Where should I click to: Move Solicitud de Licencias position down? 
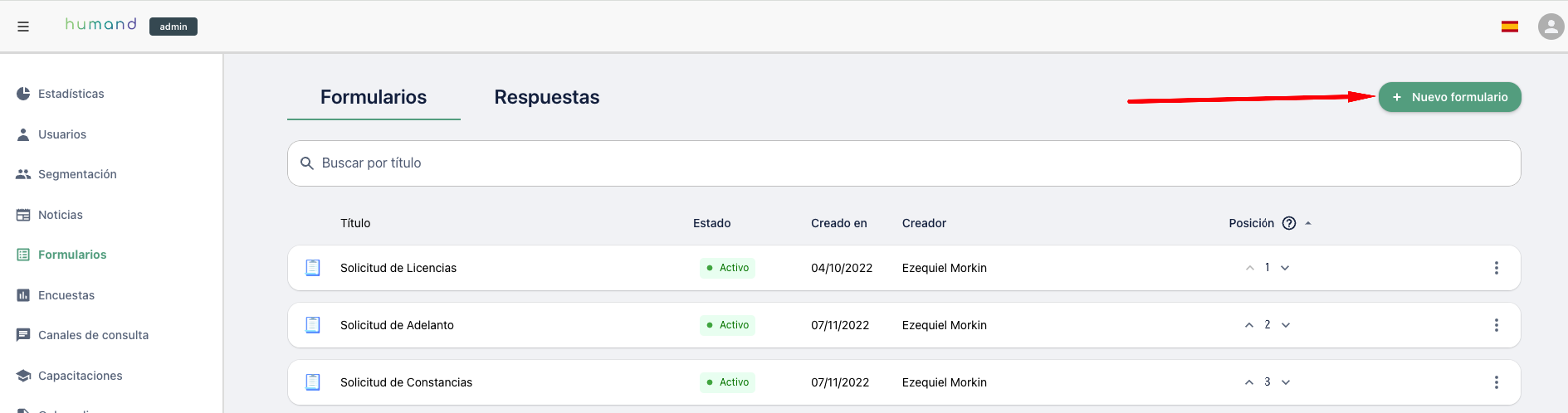(x=1285, y=268)
